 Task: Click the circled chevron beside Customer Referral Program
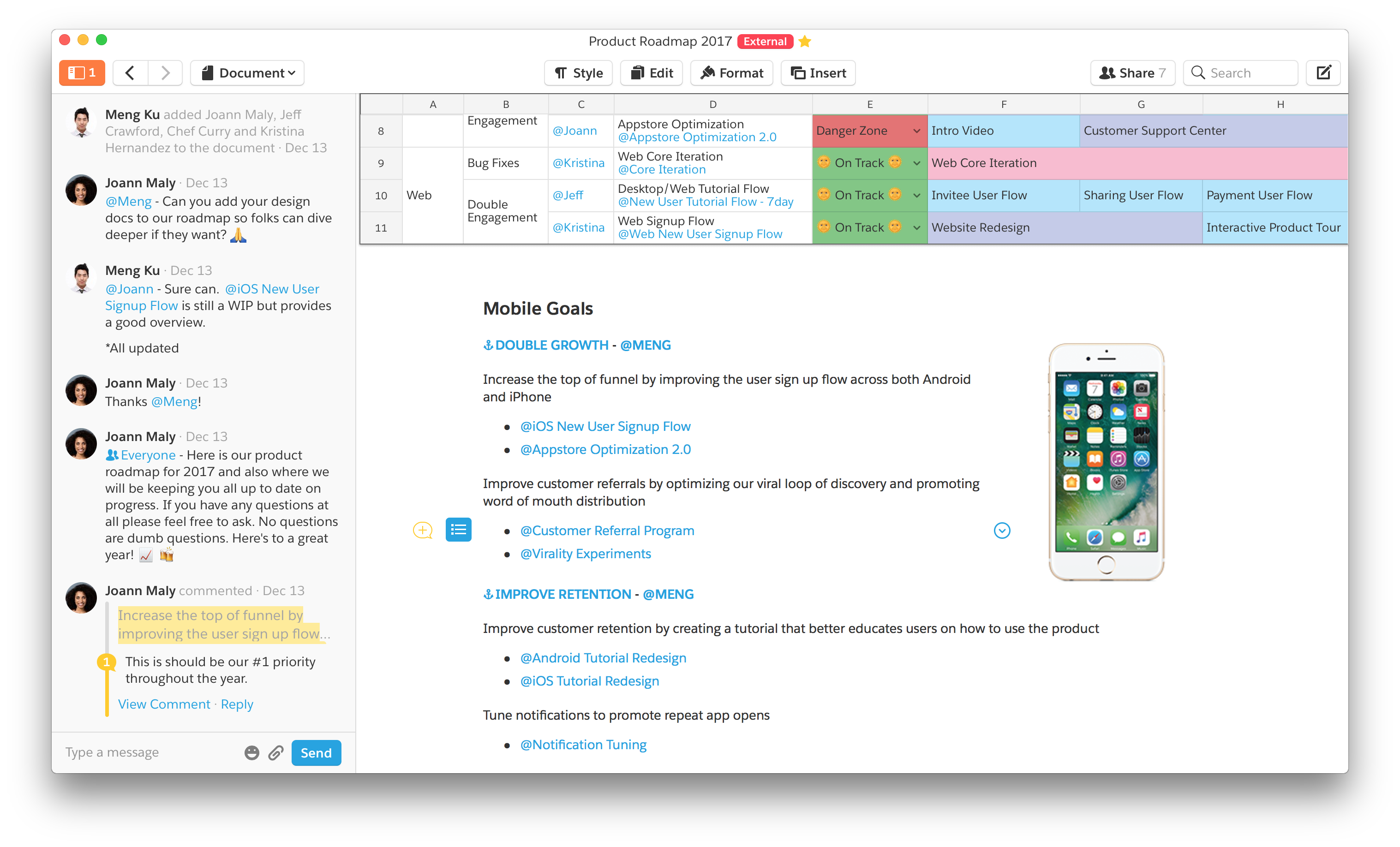click(x=1002, y=531)
